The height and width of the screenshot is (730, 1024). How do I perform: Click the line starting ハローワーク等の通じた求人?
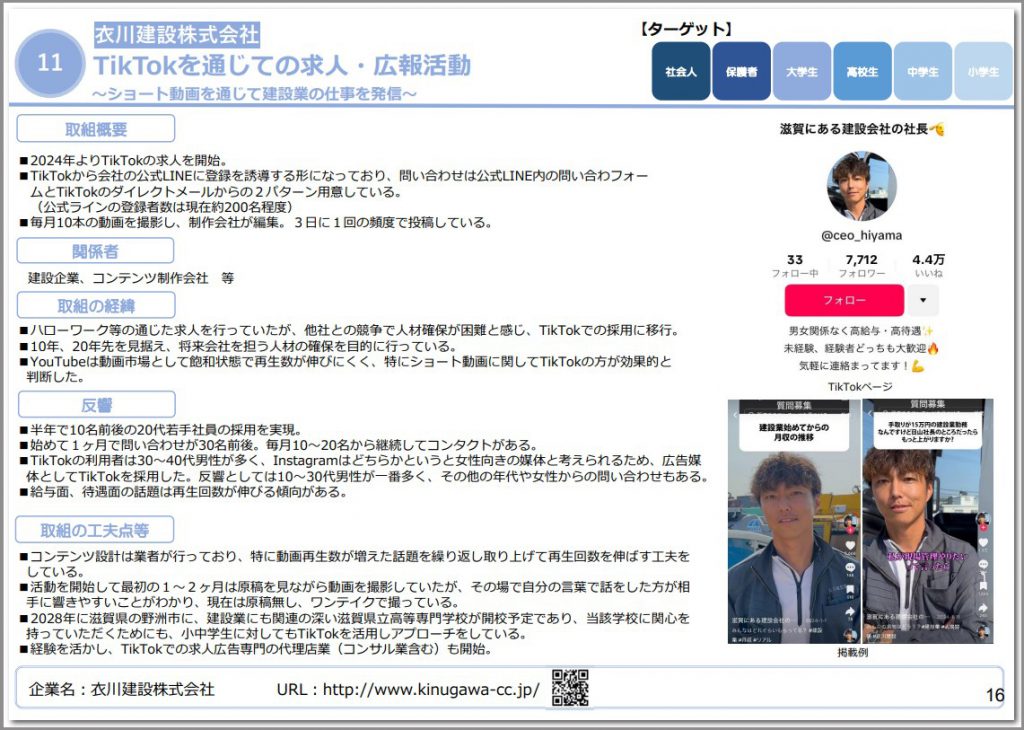pos(350,330)
